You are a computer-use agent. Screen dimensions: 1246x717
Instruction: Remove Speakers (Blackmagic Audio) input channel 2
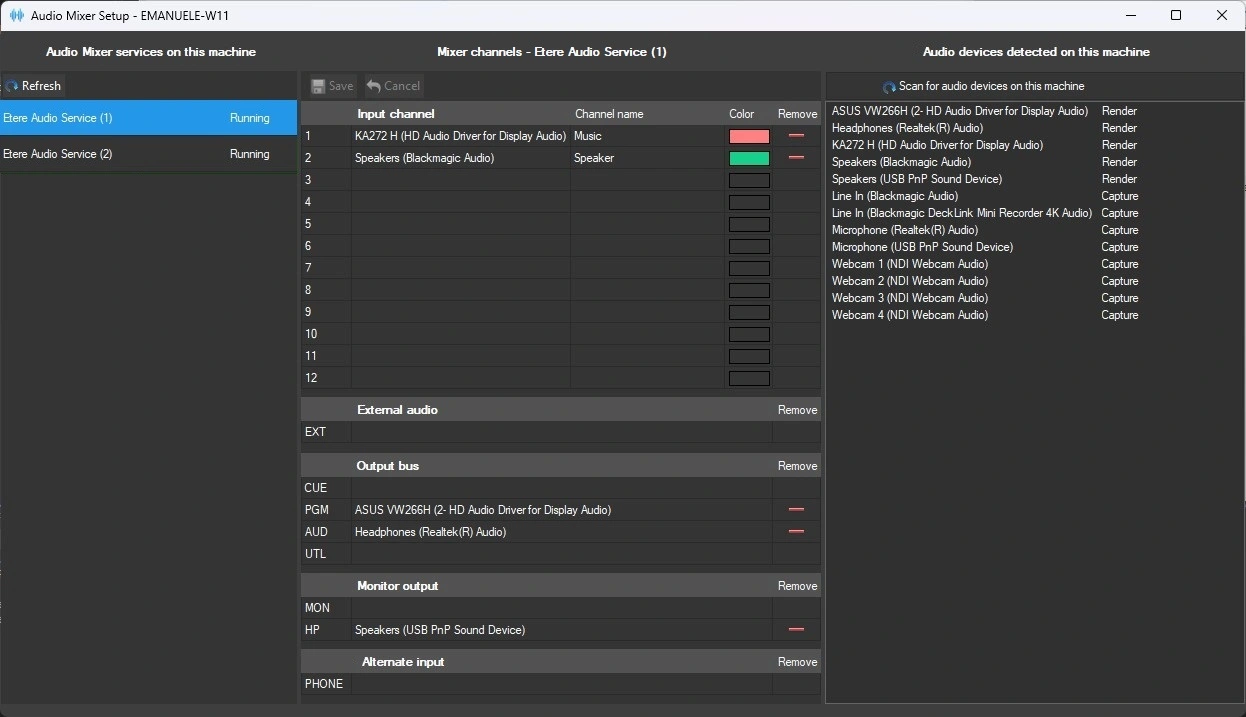tap(796, 158)
